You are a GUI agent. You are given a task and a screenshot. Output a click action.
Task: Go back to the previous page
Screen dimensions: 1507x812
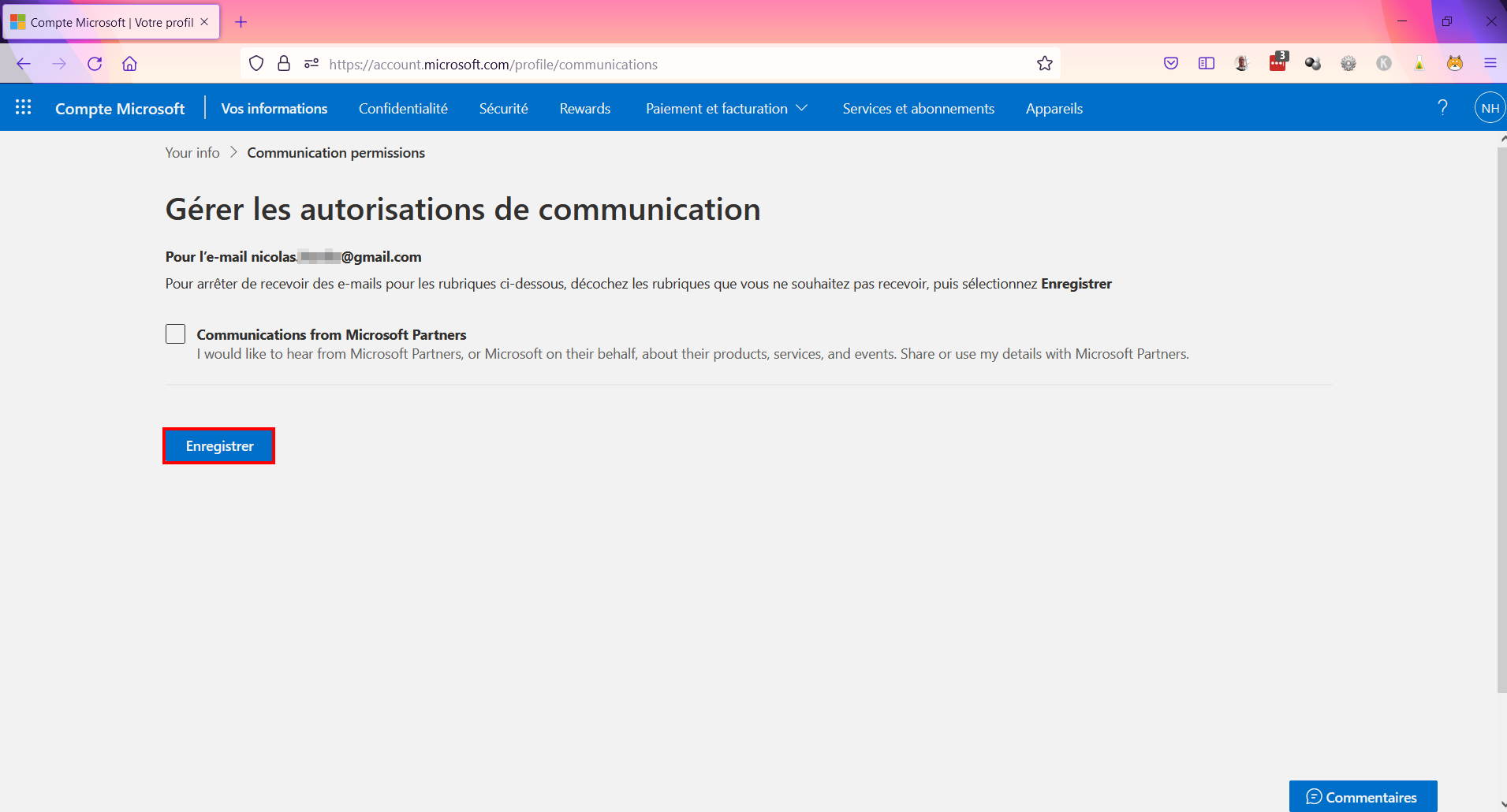(x=24, y=64)
